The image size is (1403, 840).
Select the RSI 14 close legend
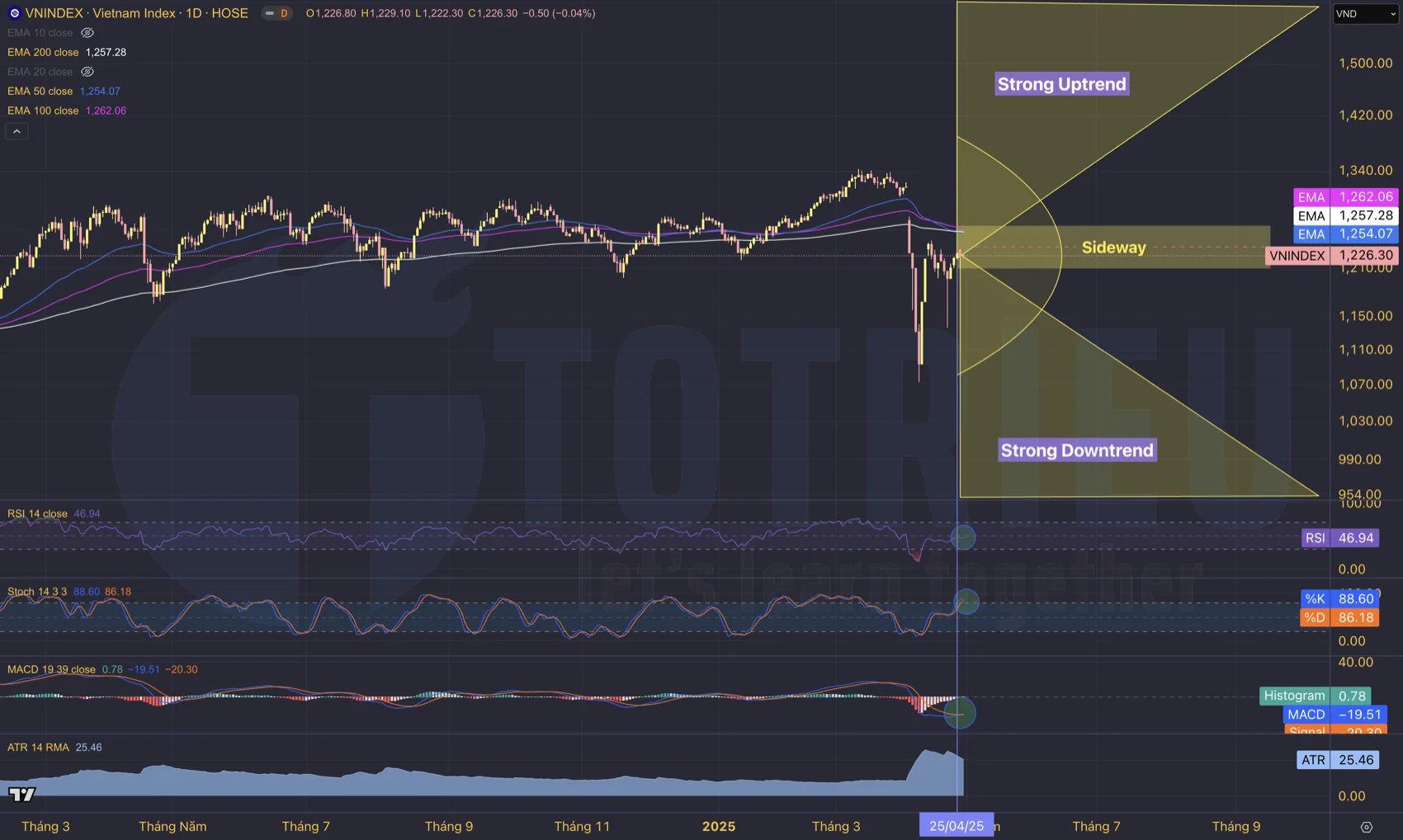coord(38,513)
